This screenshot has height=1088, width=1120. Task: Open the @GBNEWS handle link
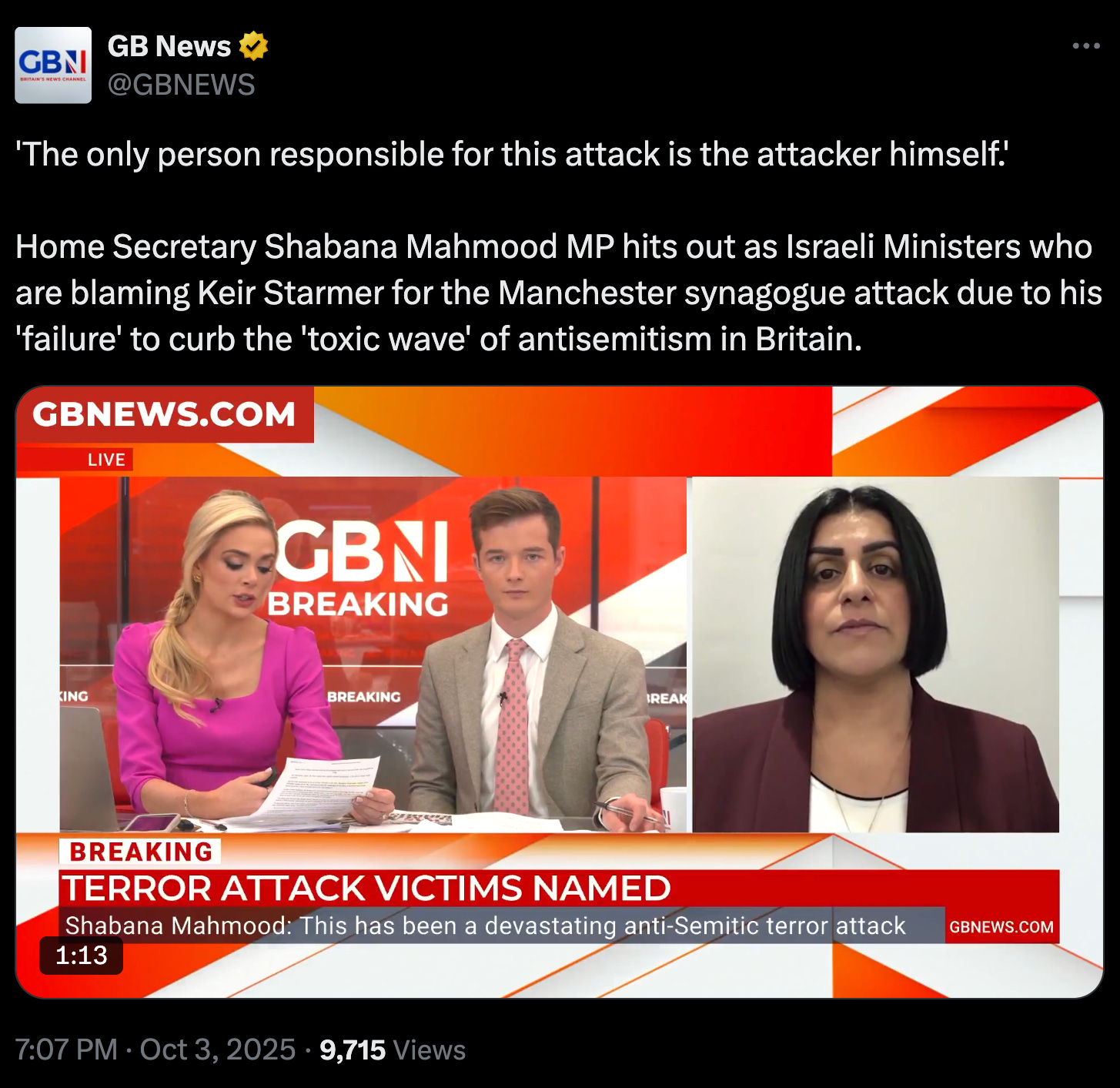click(x=181, y=85)
